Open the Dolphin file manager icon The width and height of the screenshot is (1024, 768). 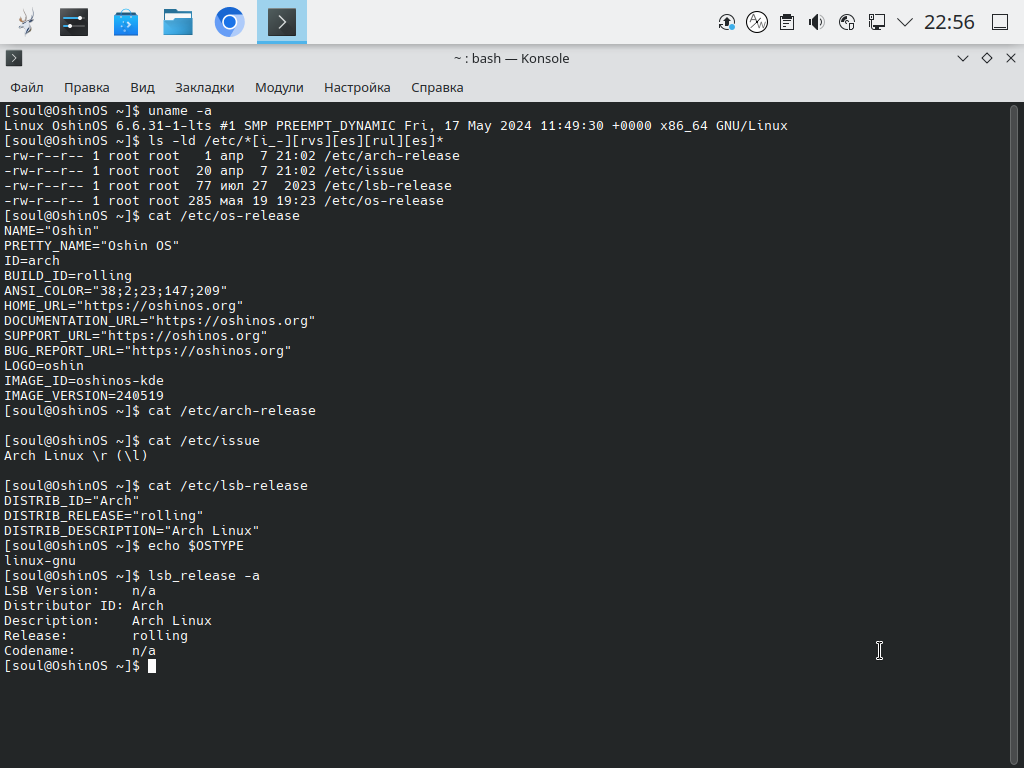pyautogui.click(x=178, y=22)
